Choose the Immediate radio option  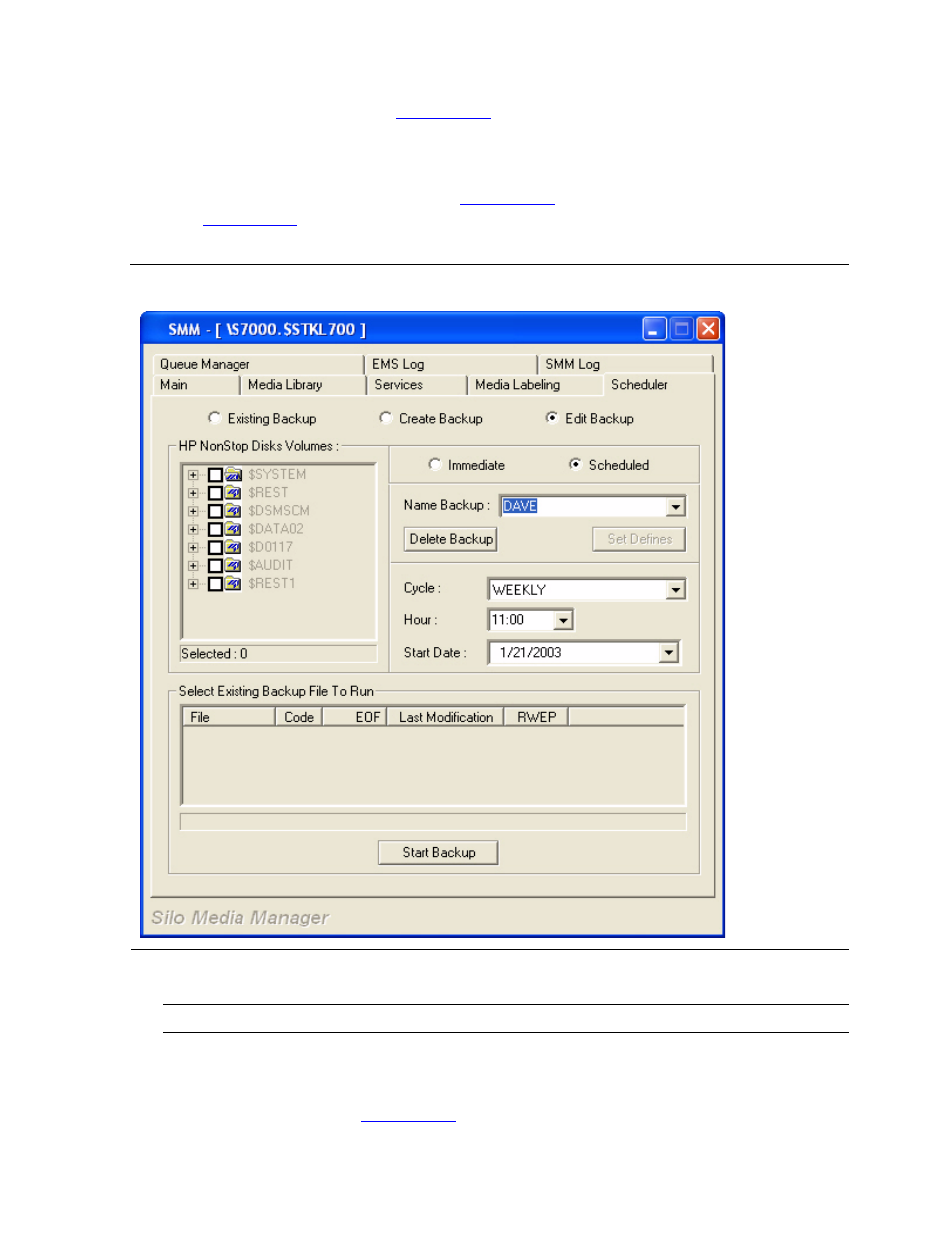coord(434,464)
